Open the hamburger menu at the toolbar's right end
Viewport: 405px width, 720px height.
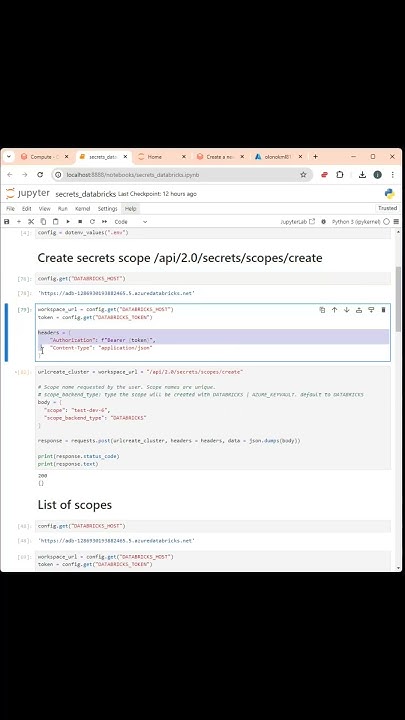coord(396,222)
